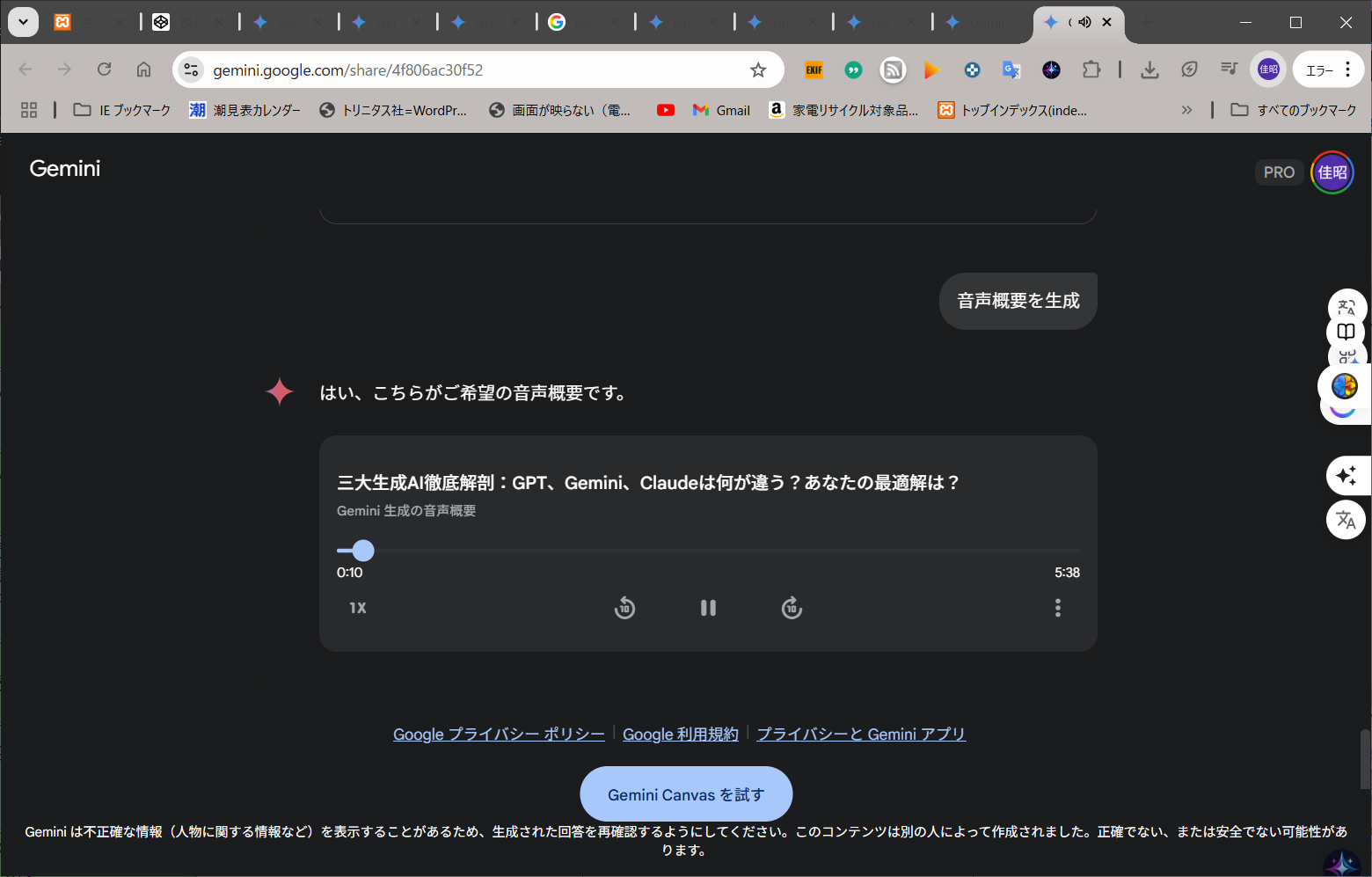Close the active Gemini tab

1107,22
